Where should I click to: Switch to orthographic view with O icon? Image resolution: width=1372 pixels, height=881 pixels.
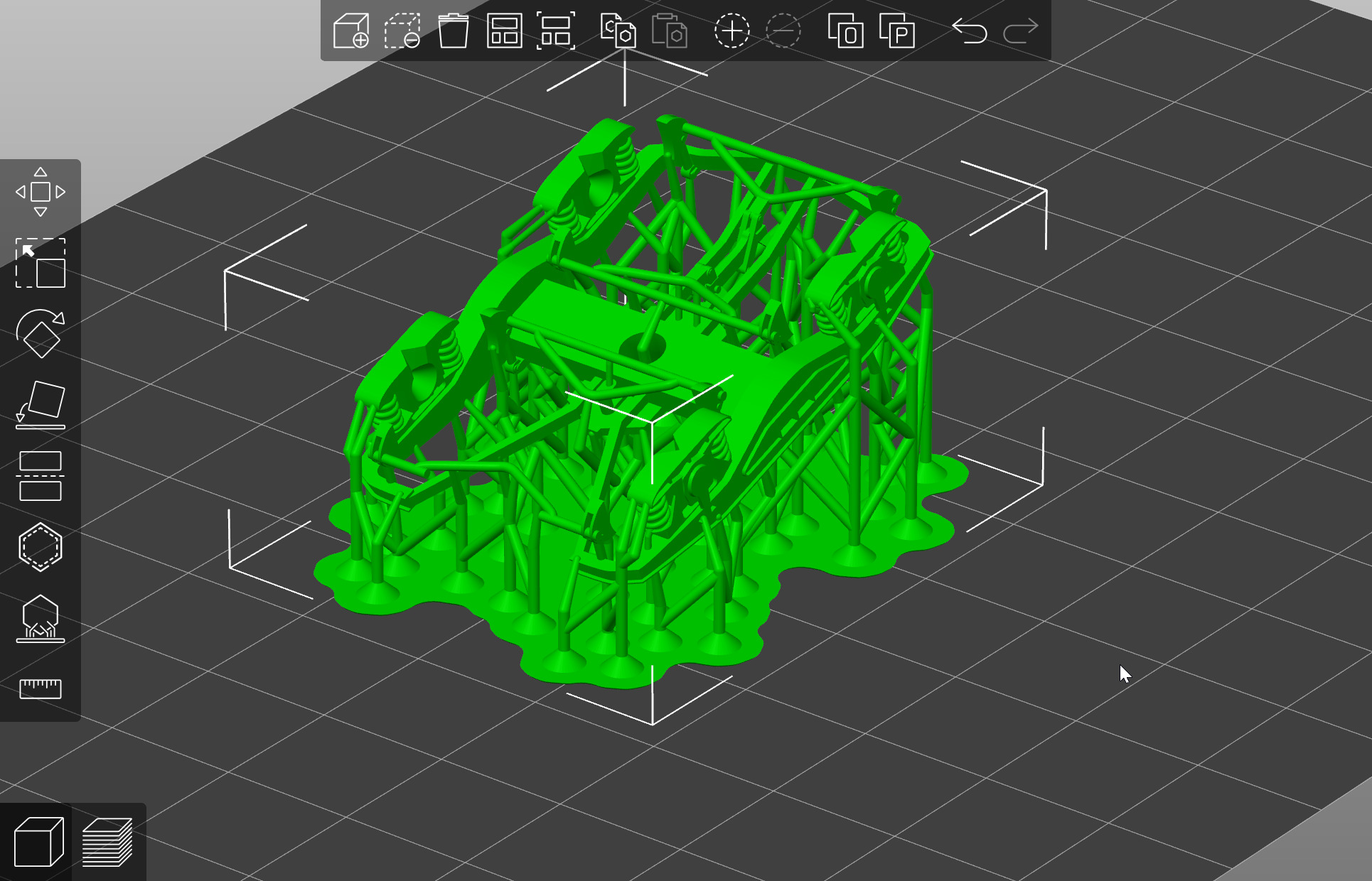click(x=845, y=31)
